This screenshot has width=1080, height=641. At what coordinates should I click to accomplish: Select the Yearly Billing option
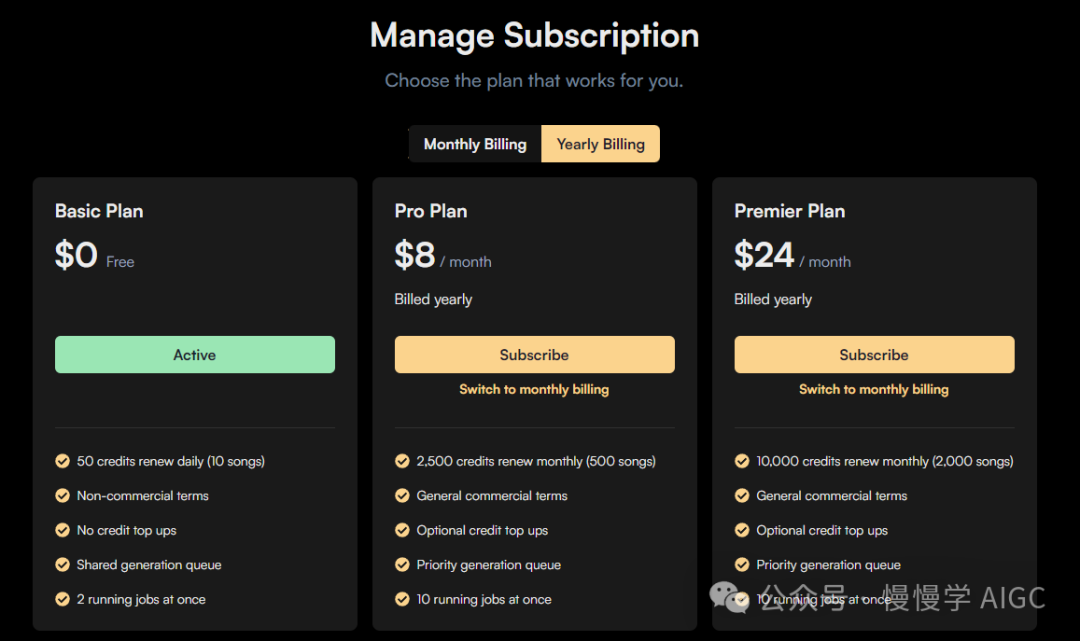pos(600,144)
